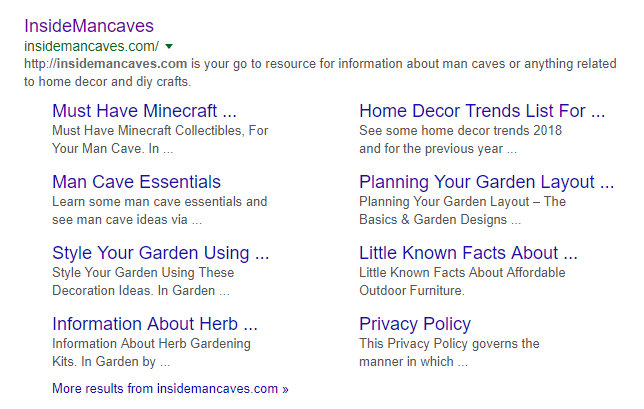Click More results from insidemancaves.com
This screenshot has height=409, width=644.
(170, 388)
